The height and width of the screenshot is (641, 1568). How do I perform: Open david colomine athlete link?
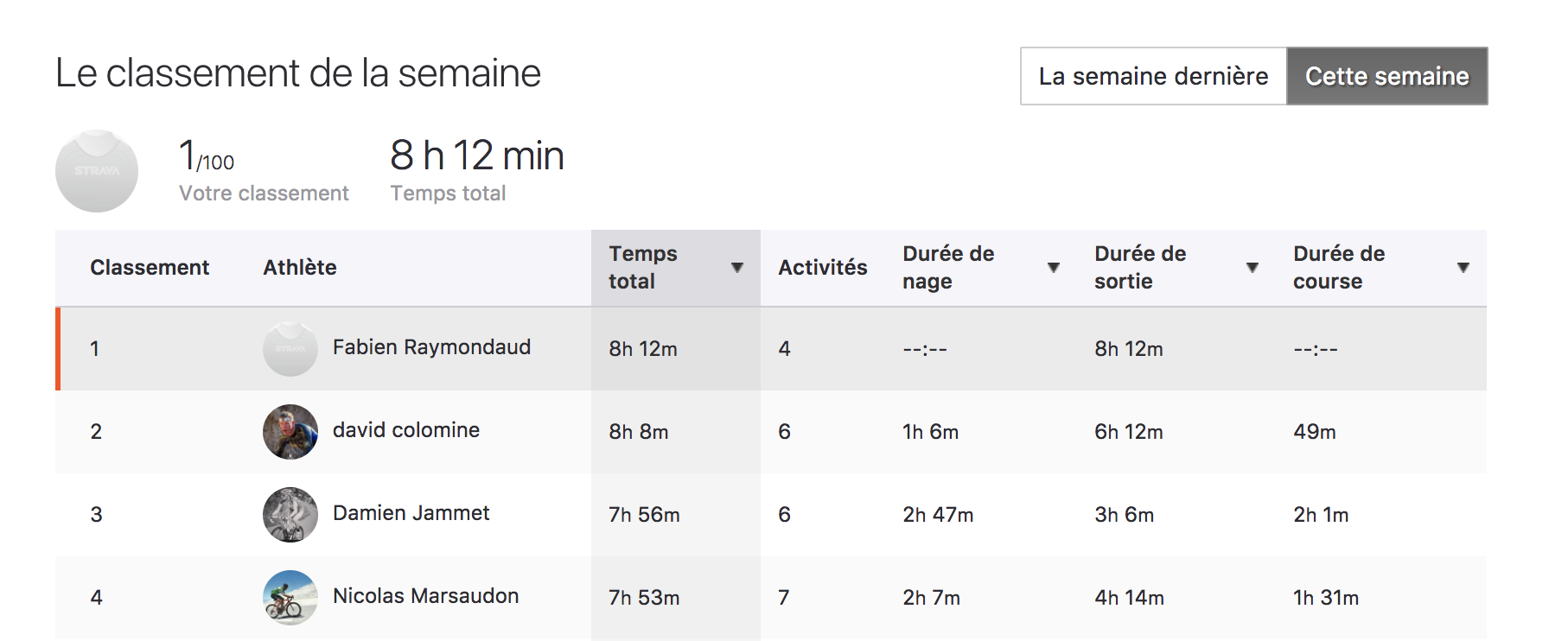click(x=406, y=430)
